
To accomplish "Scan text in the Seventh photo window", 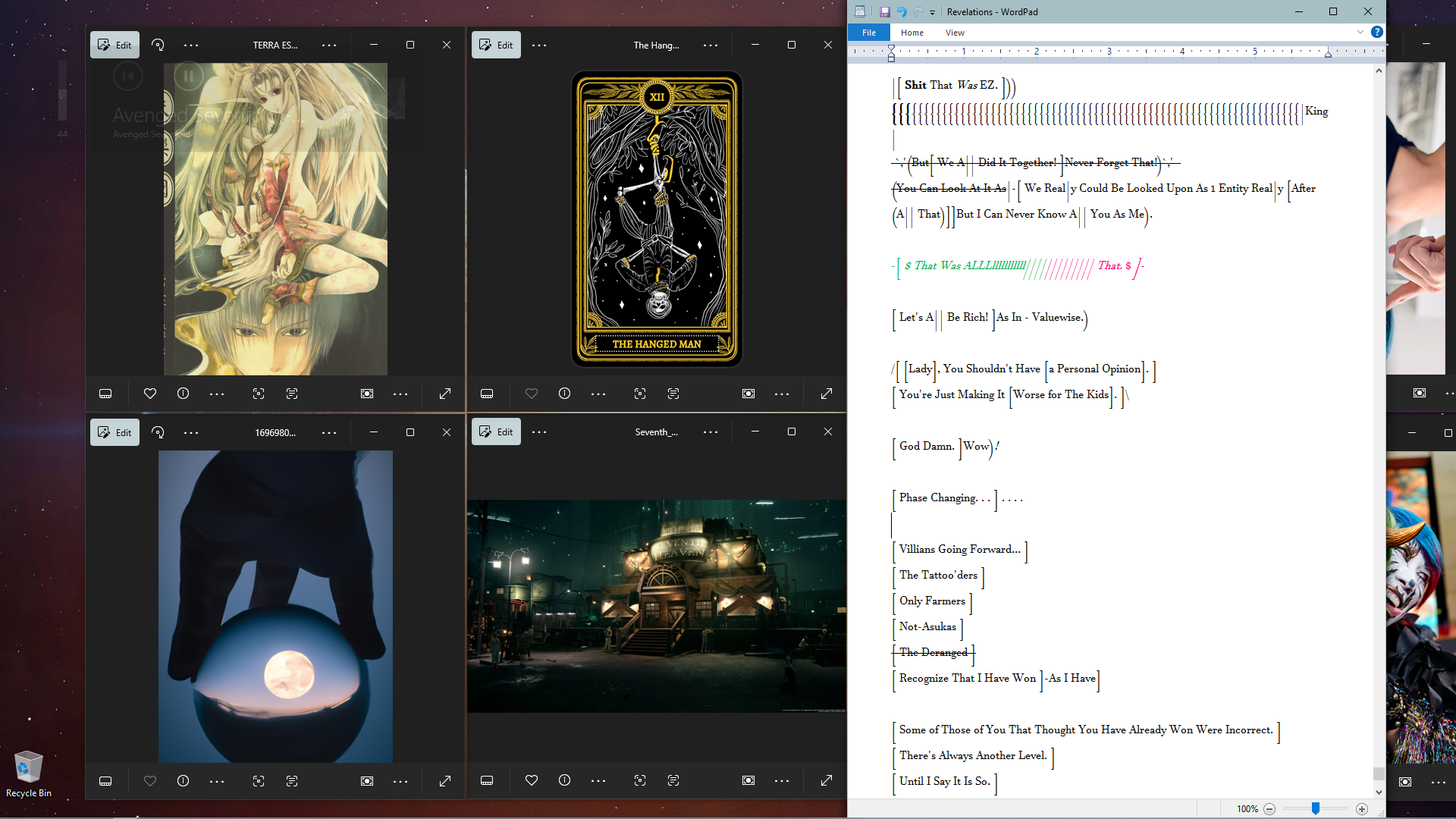I will pos(673,780).
